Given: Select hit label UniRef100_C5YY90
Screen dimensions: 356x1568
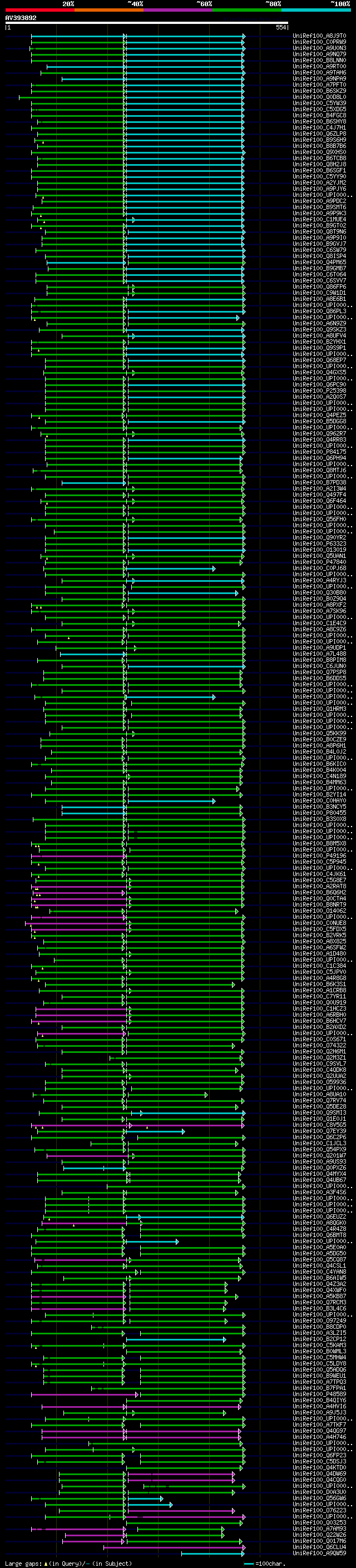Looking at the screenshot, I should (x=319, y=176).
